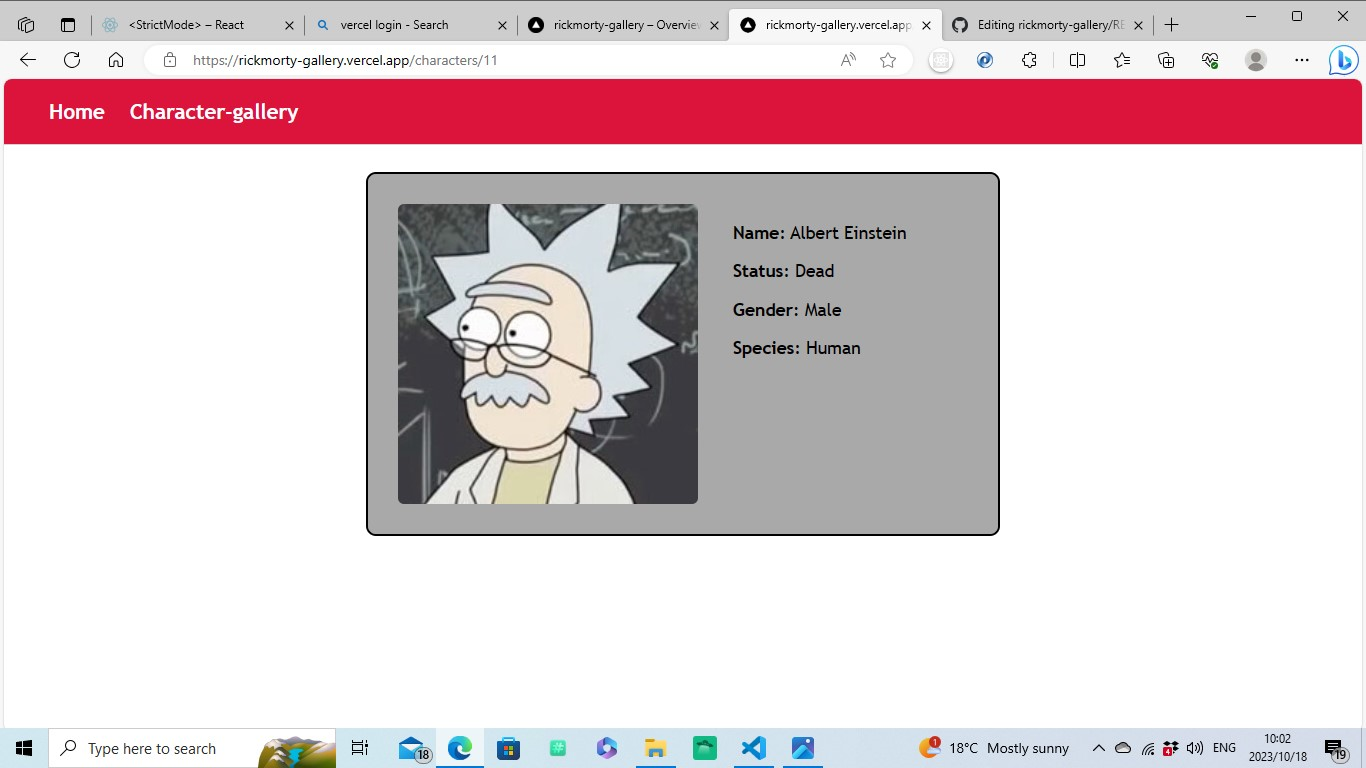The image size is (1366, 768).
Task: Show hidden icons in the system tray
Action: (x=1097, y=748)
